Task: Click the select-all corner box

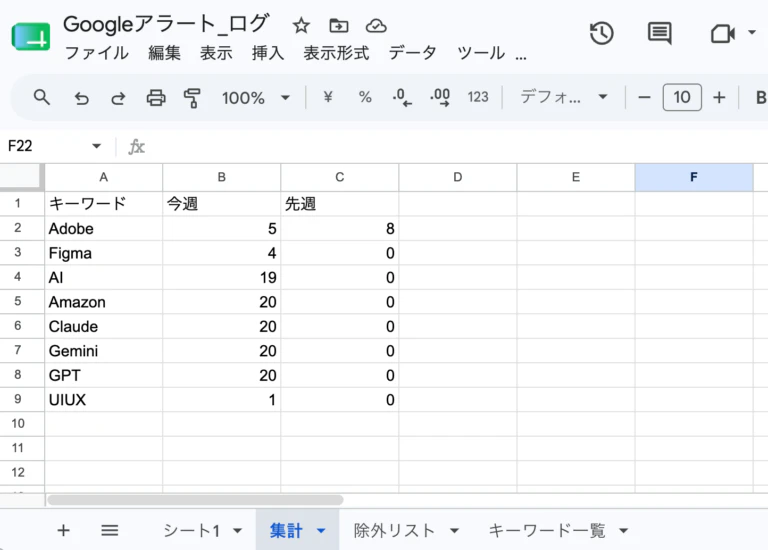Action: [21, 177]
